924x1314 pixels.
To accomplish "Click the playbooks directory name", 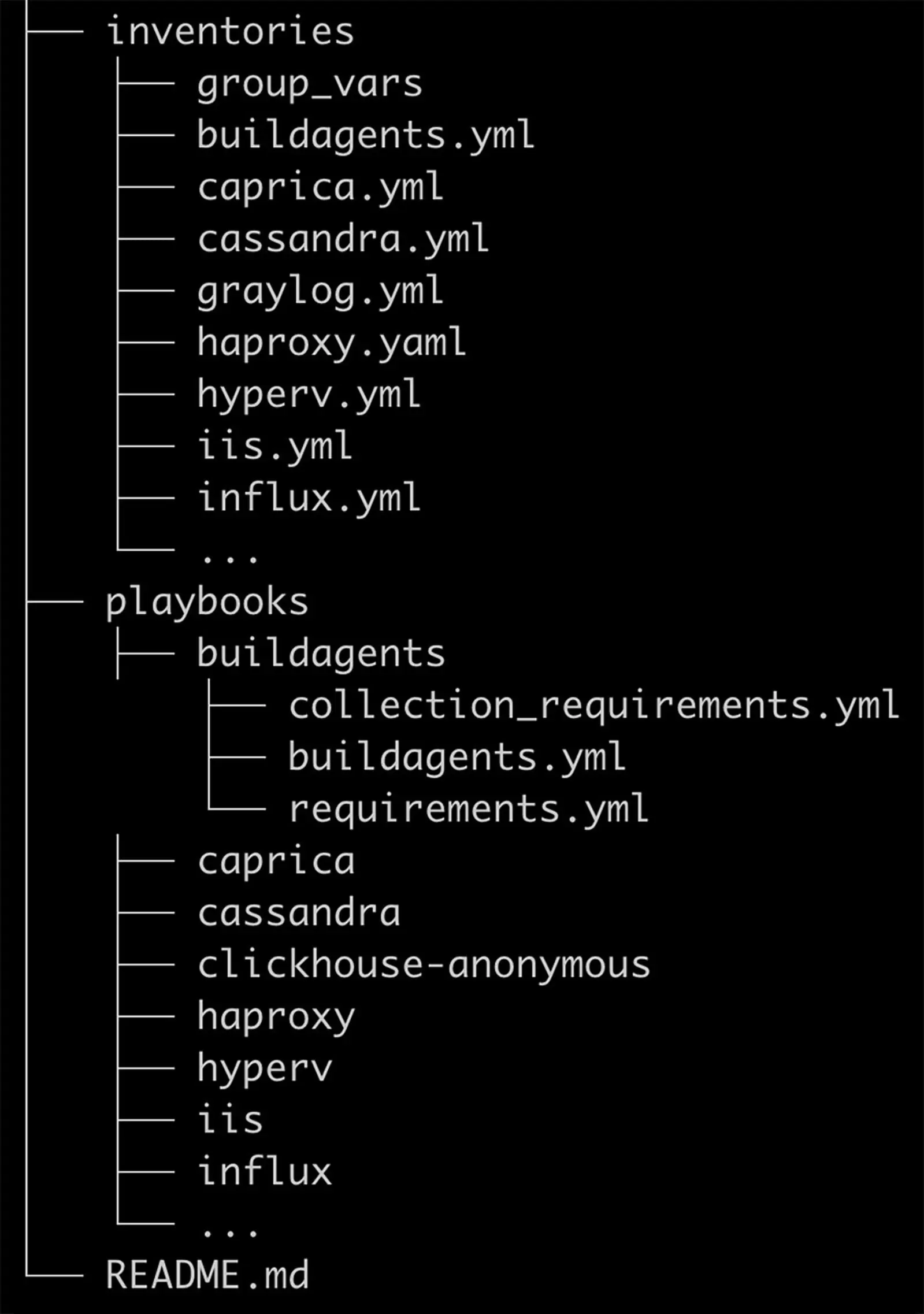I will (207, 603).
